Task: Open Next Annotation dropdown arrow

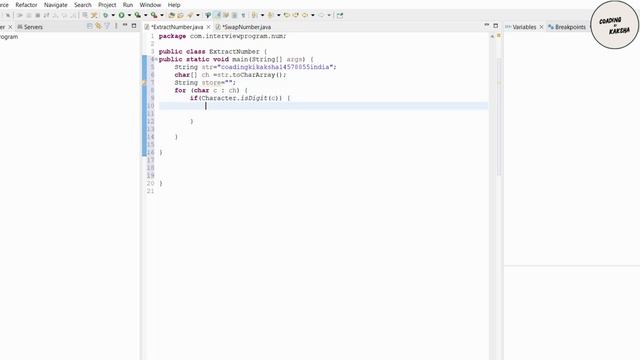Action: [262, 15]
